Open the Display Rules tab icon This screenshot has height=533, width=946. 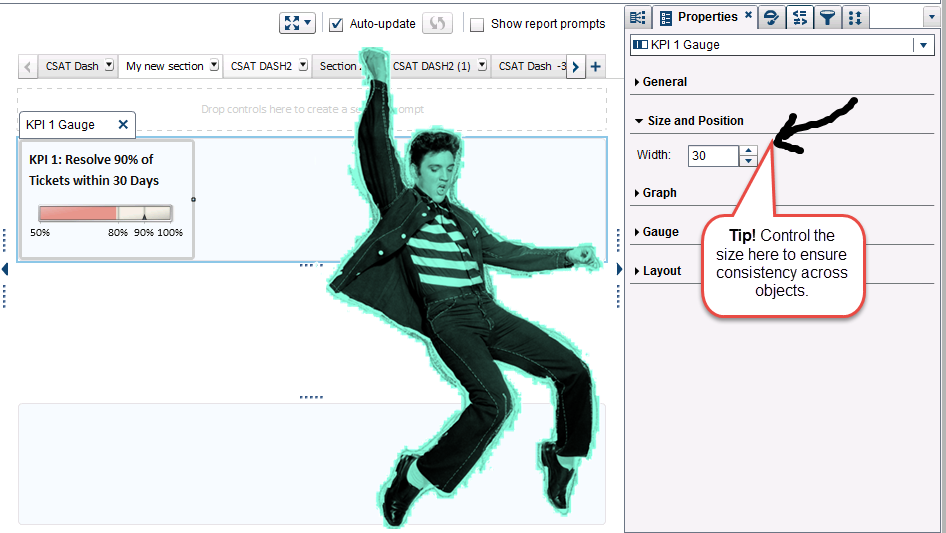coord(799,18)
